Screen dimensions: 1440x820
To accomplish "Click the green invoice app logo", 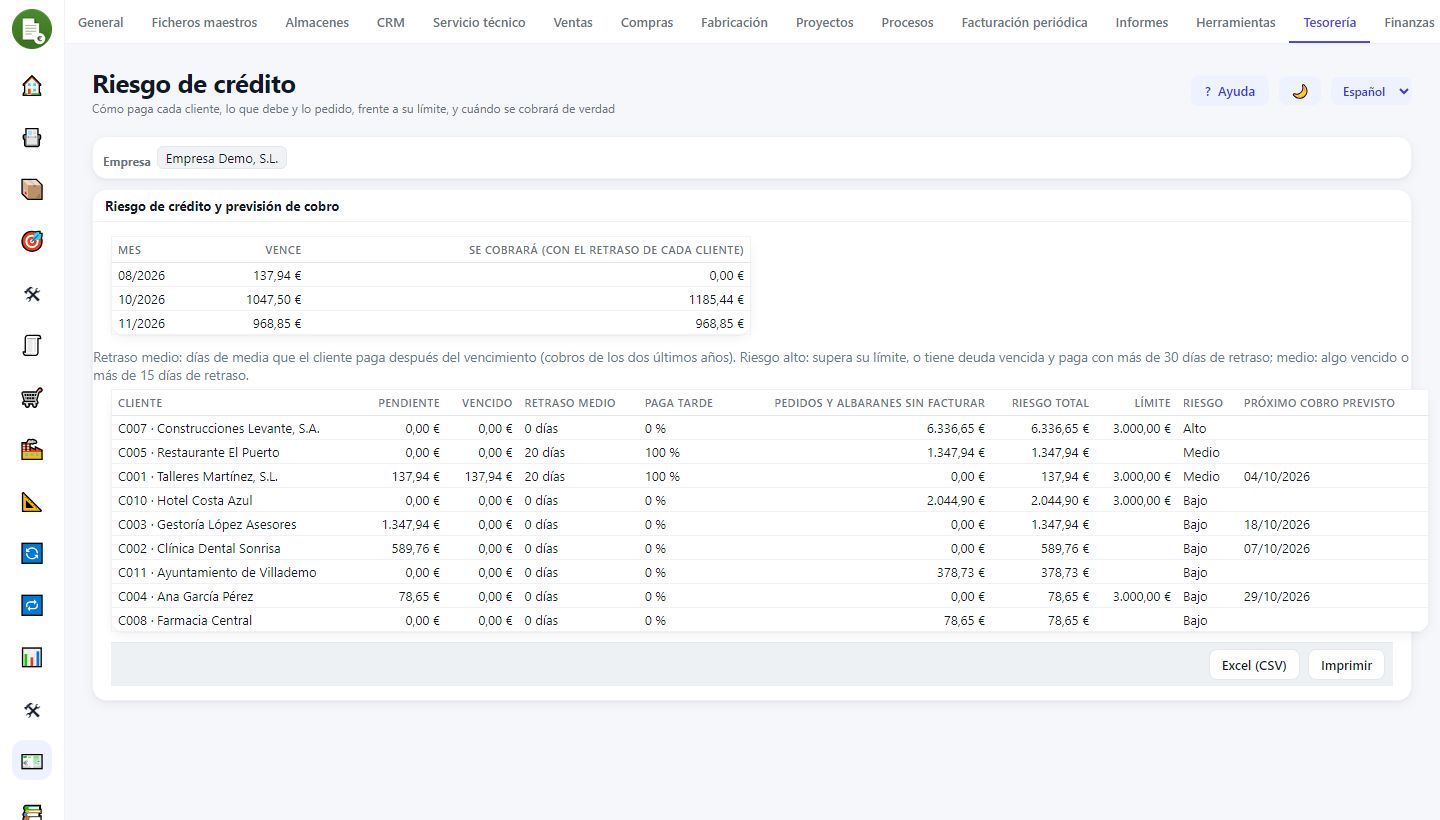I will [x=32, y=28].
